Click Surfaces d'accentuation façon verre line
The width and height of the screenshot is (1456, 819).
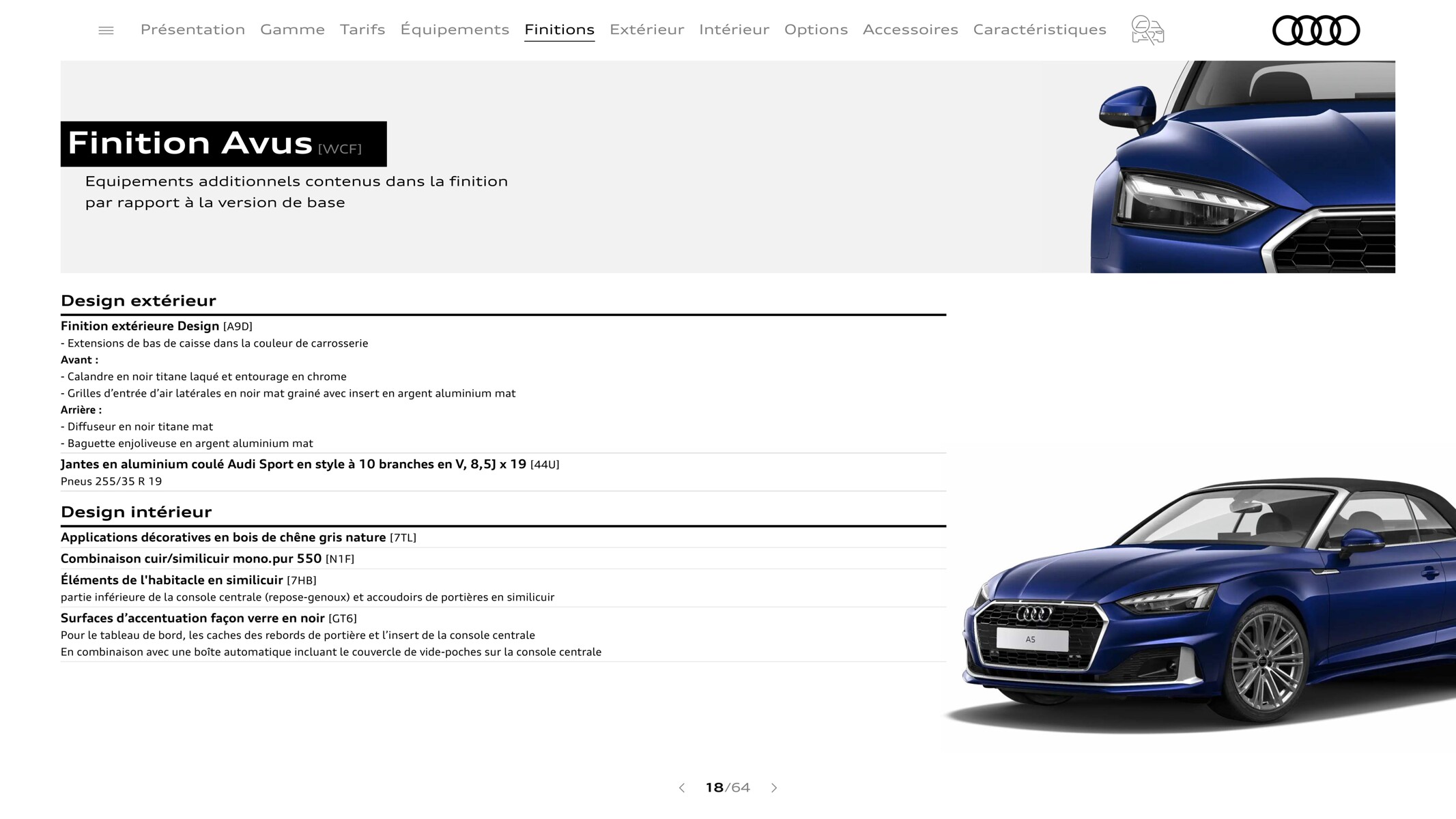click(x=209, y=618)
